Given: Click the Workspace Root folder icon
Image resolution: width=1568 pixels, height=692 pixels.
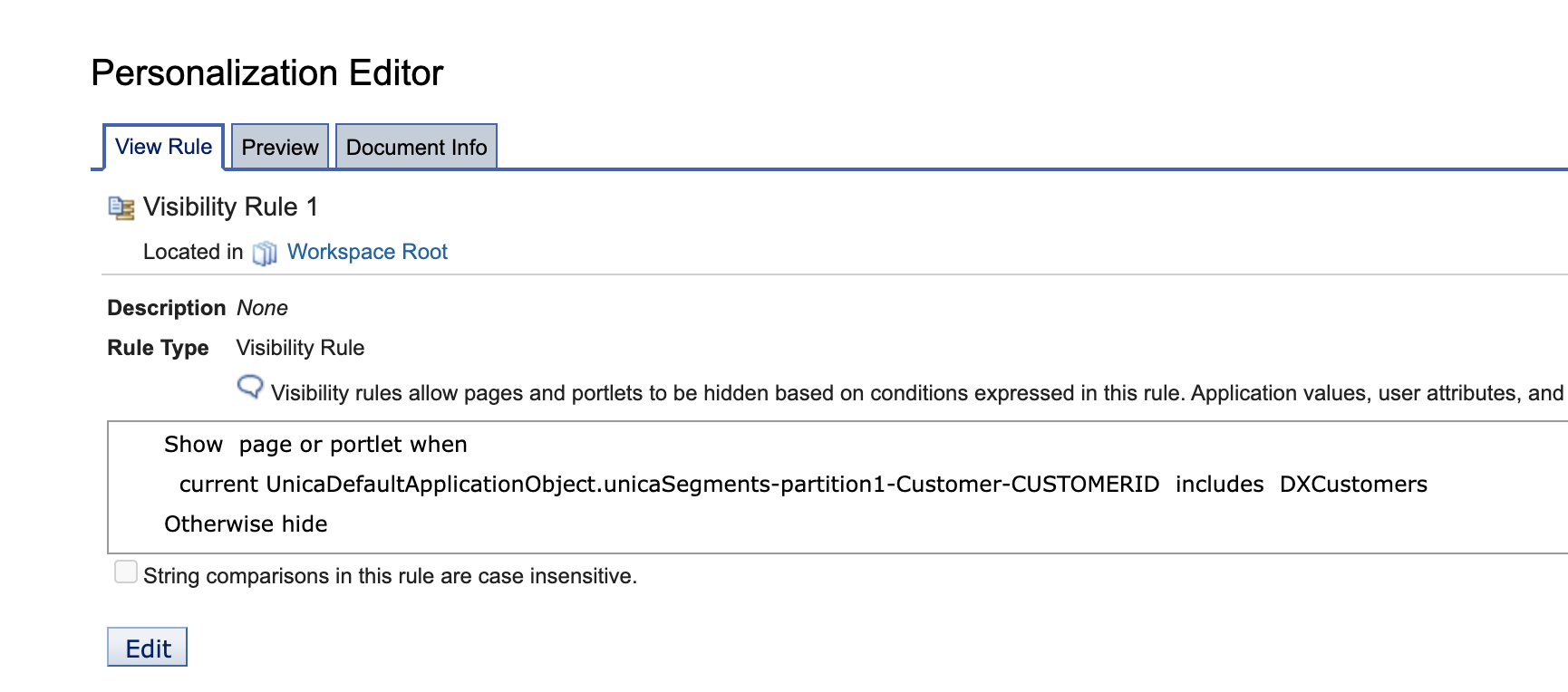Looking at the screenshot, I should coord(265,253).
